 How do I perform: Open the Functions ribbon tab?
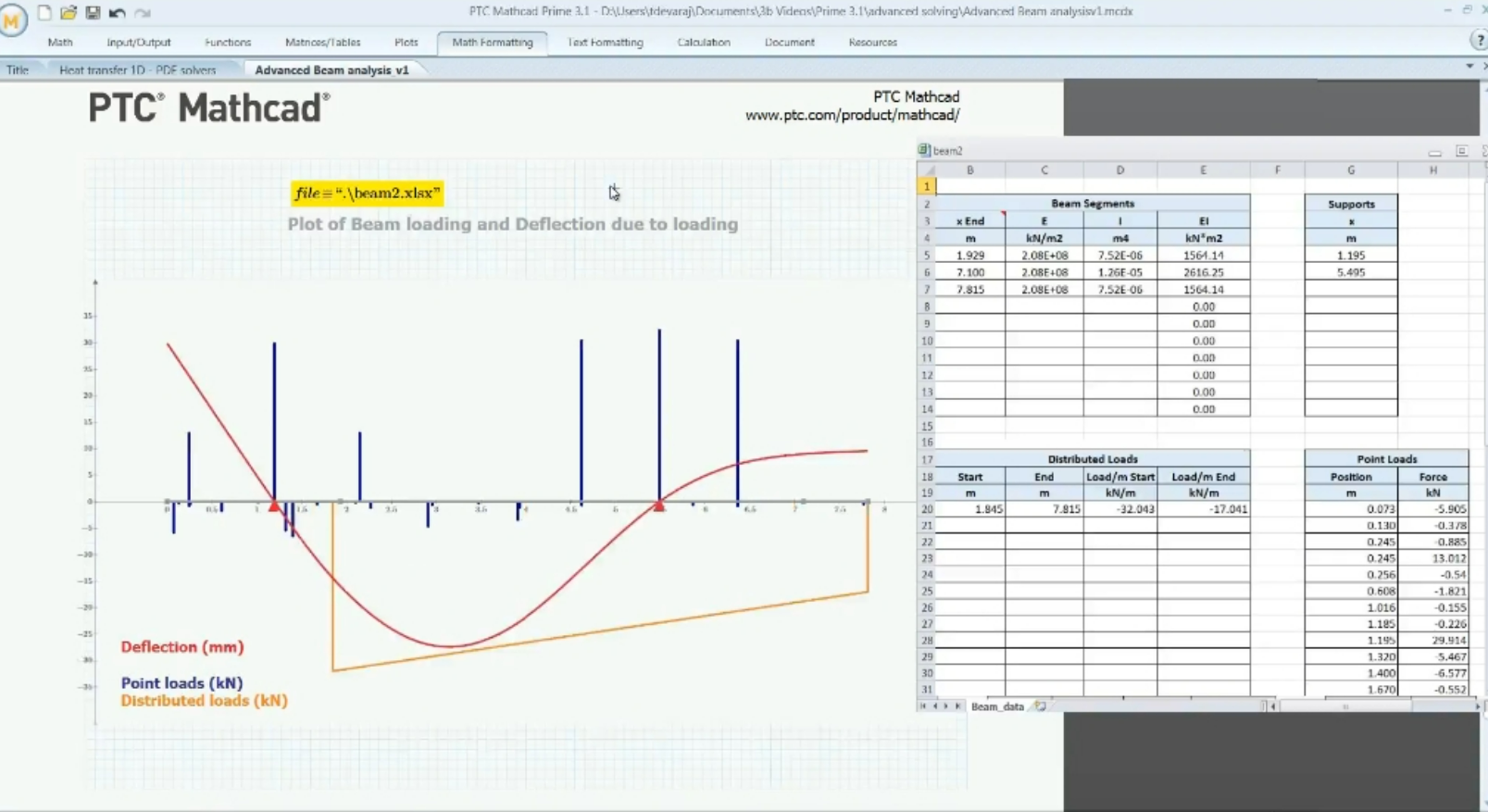tap(228, 43)
